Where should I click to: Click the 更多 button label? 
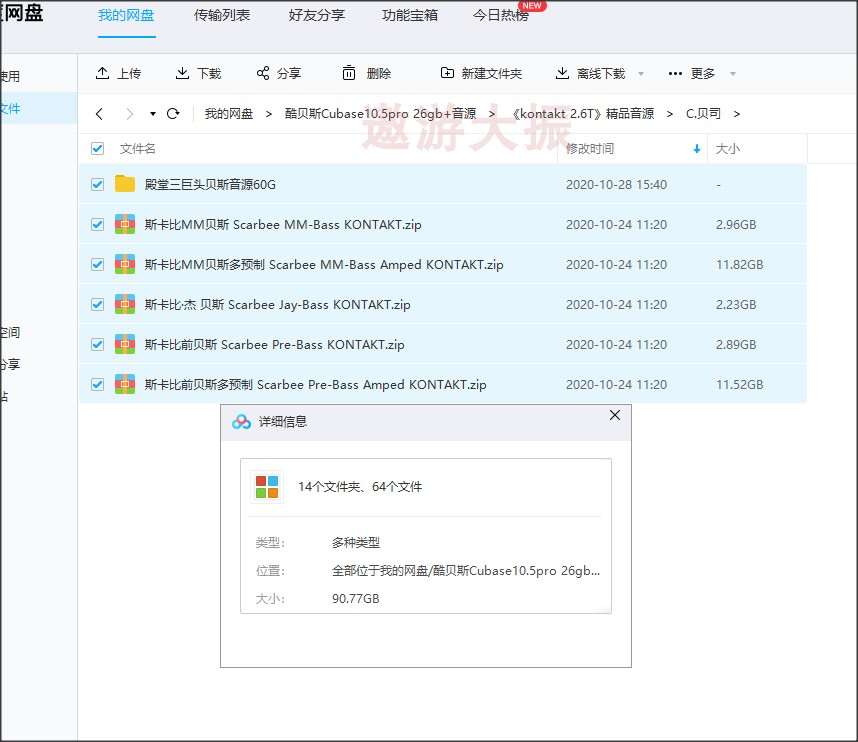pyautogui.click(x=703, y=73)
